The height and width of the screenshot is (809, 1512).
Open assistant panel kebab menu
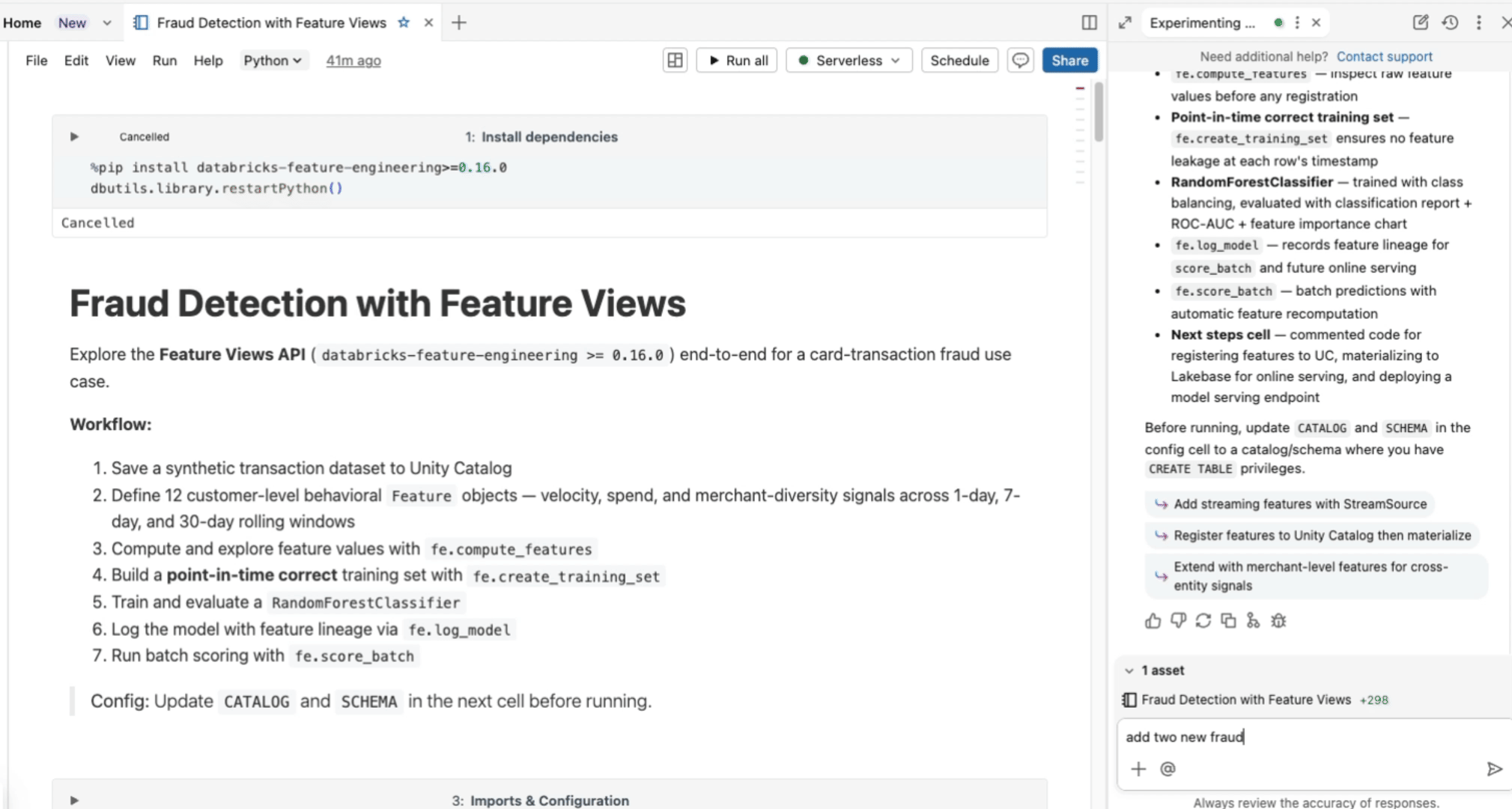tap(1478, 22)
